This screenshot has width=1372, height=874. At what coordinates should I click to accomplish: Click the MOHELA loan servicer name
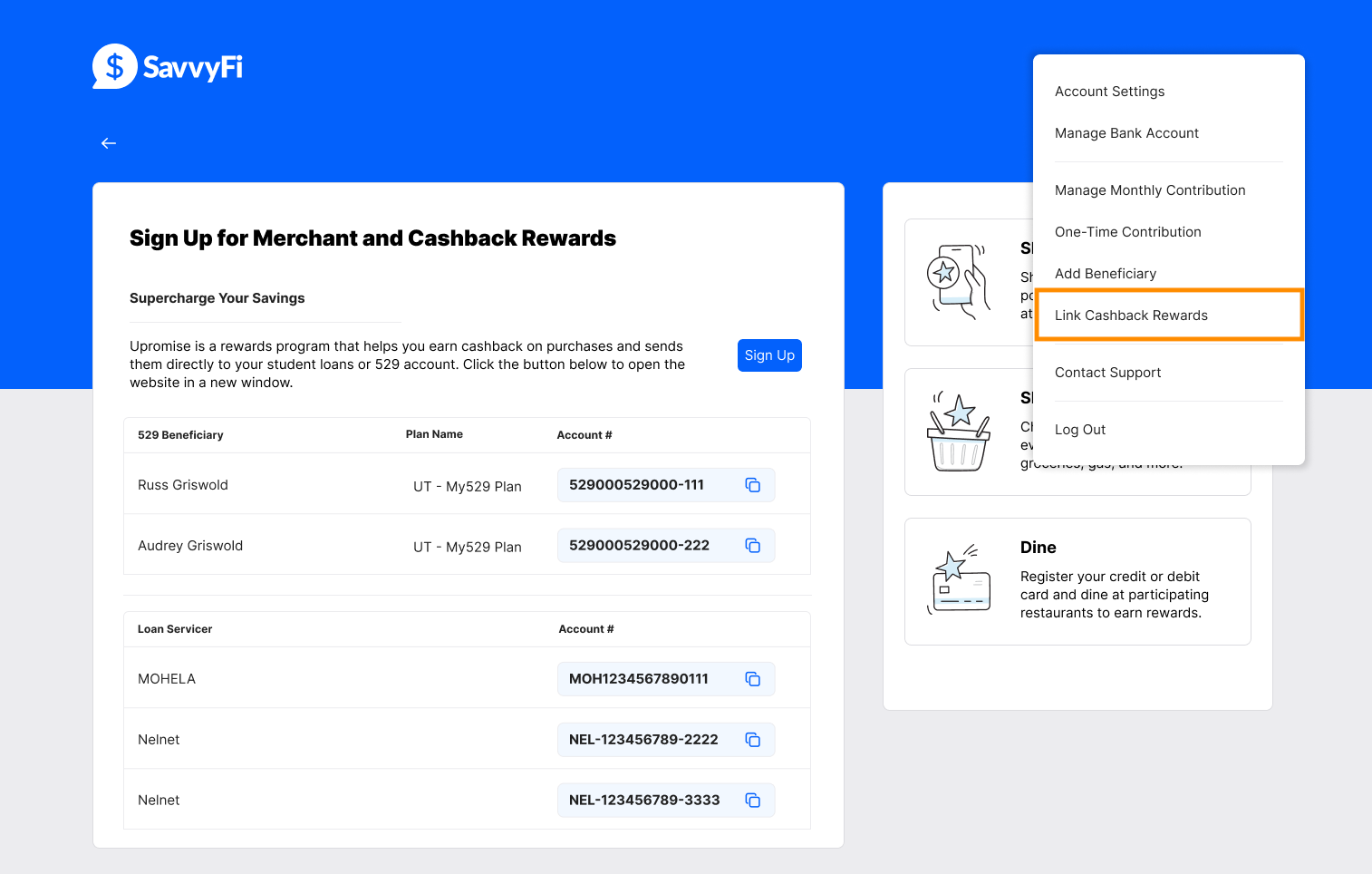[x=167, y=679]
